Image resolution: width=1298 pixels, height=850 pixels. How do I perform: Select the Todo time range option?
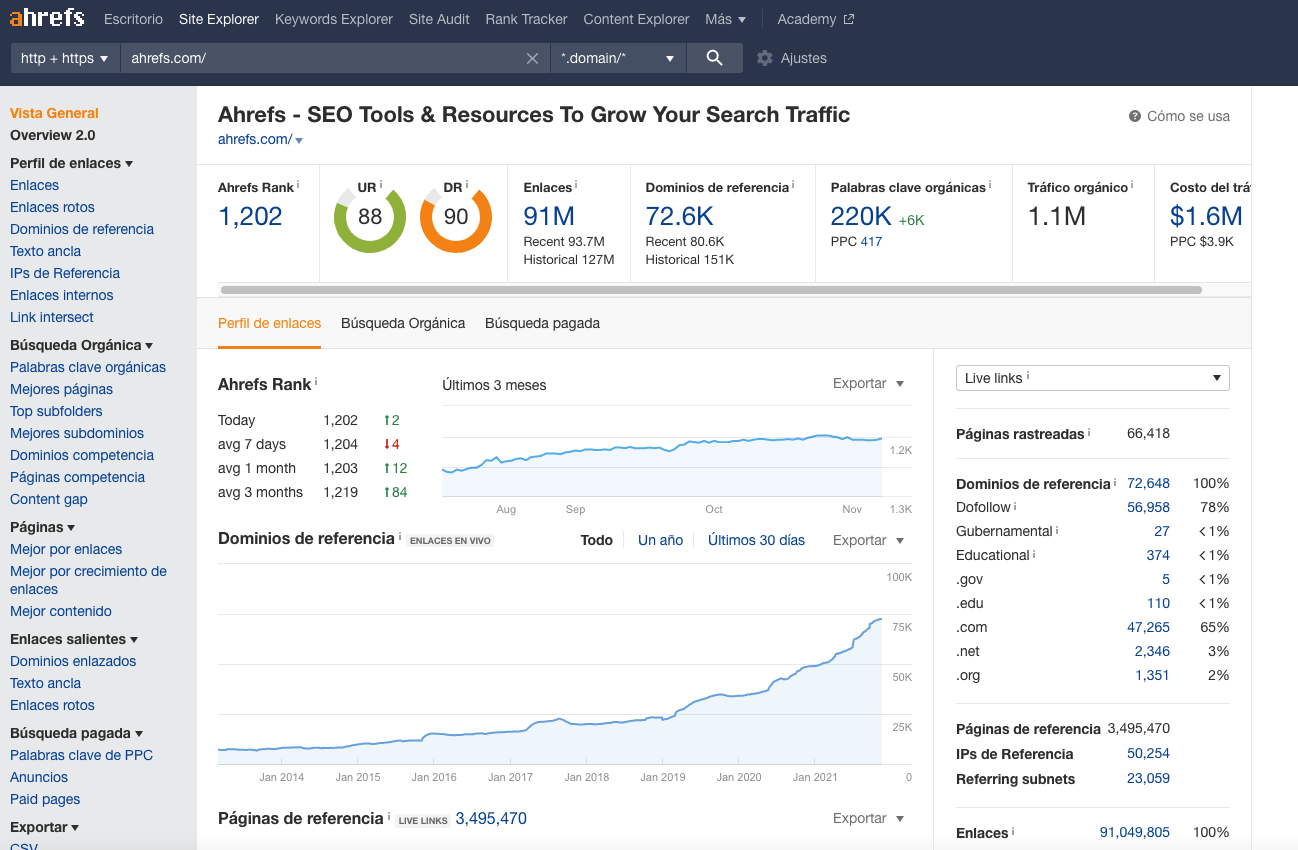click(596, 540)
